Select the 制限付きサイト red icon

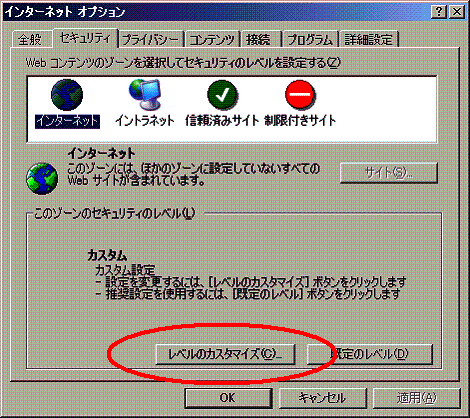pyautogui.click(x=300, y=95)
